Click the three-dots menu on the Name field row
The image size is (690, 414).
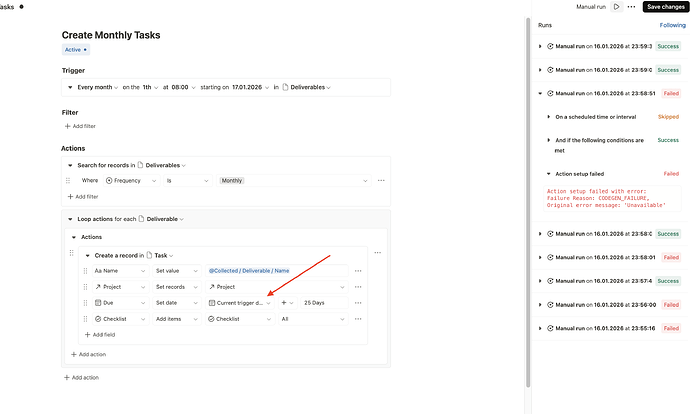pyautogui.click(x=358, y=271)
